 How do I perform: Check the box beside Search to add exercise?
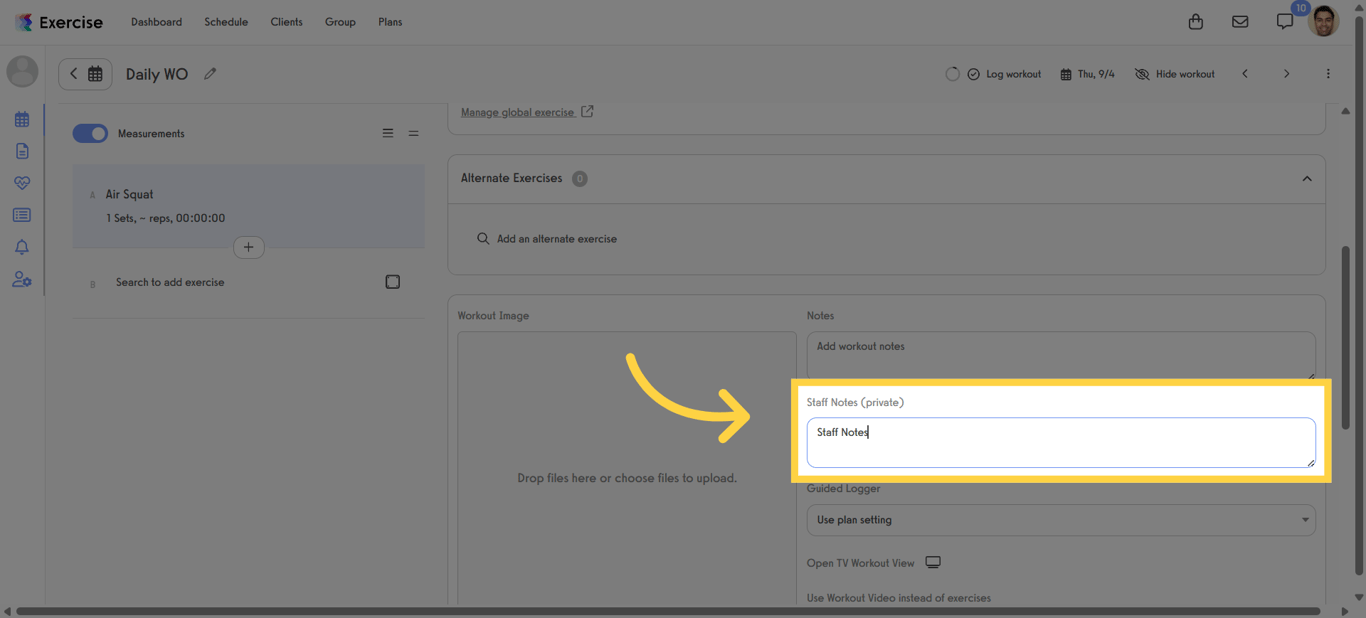[x=392, y=281]
